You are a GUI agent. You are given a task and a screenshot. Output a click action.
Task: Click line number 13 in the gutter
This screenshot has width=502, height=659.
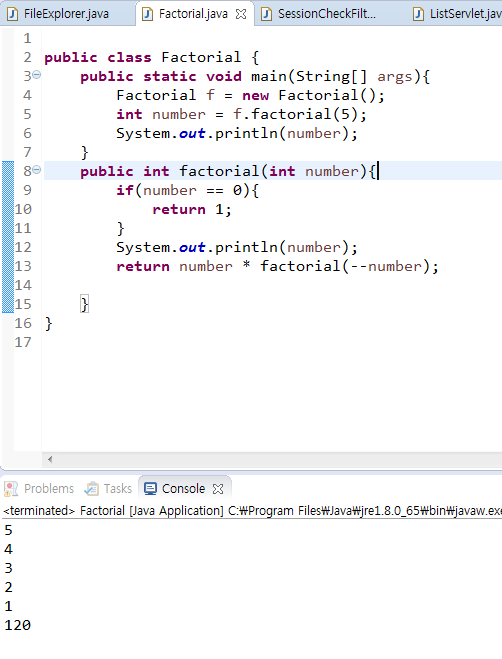pyautogui.click(x=23, y=266)
